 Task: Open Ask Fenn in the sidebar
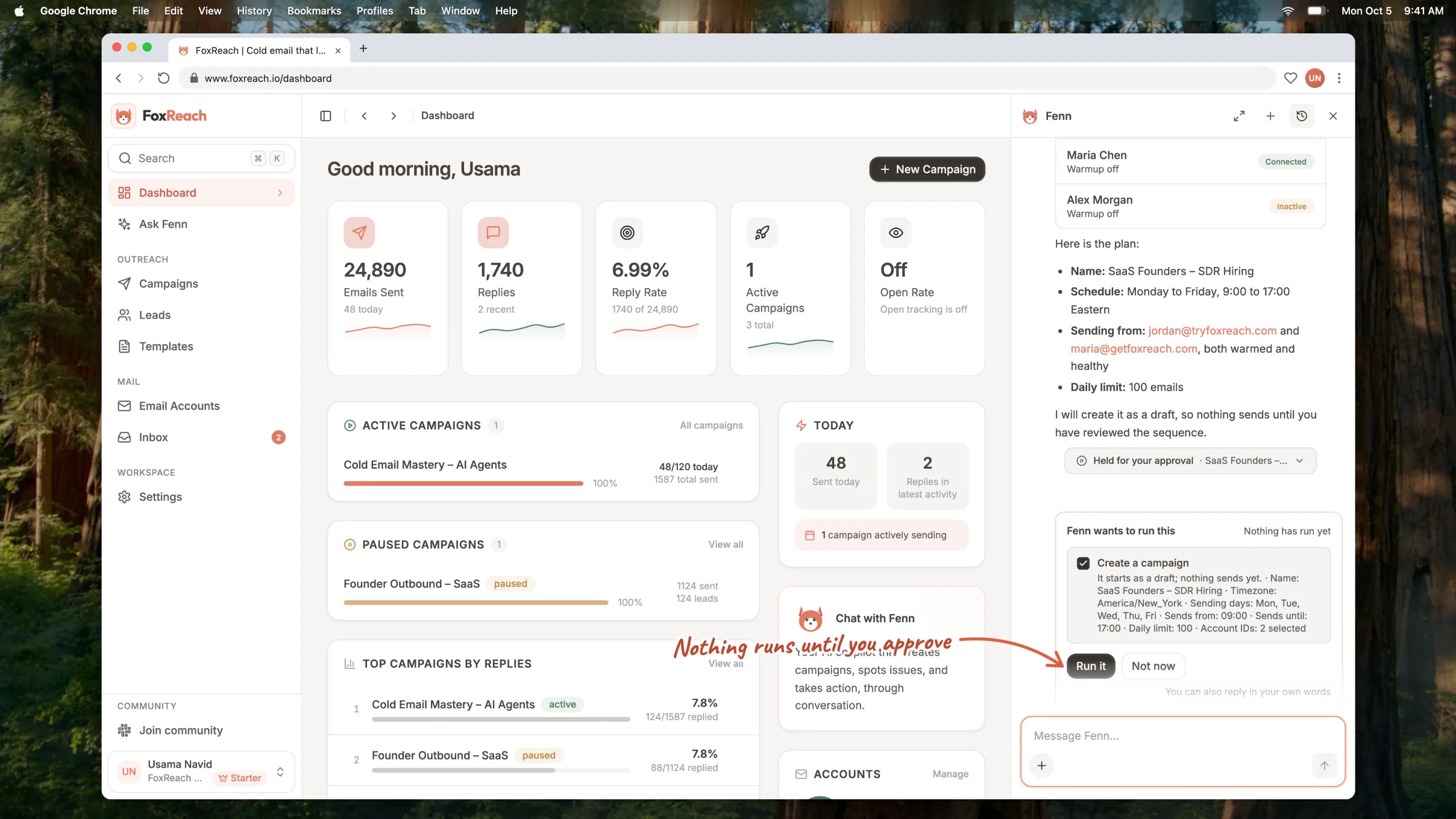[x=201, y=224]
